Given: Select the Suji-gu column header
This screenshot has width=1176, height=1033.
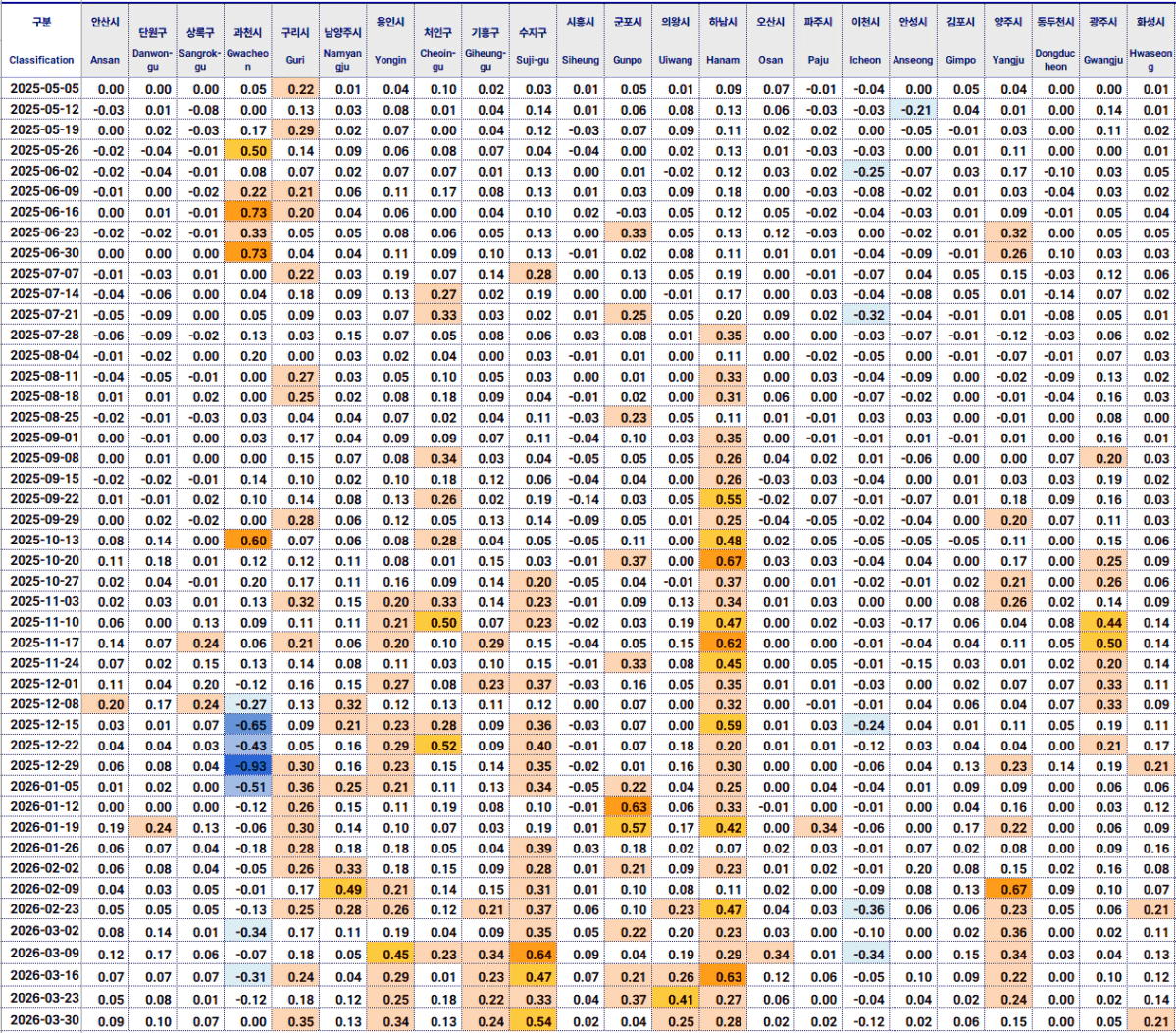Looking at the screenshot, I should click(x=533, y=40).
